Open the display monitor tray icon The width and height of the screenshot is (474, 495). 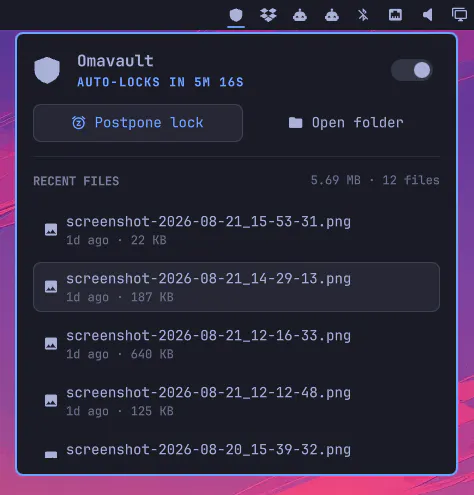[459, 15]
